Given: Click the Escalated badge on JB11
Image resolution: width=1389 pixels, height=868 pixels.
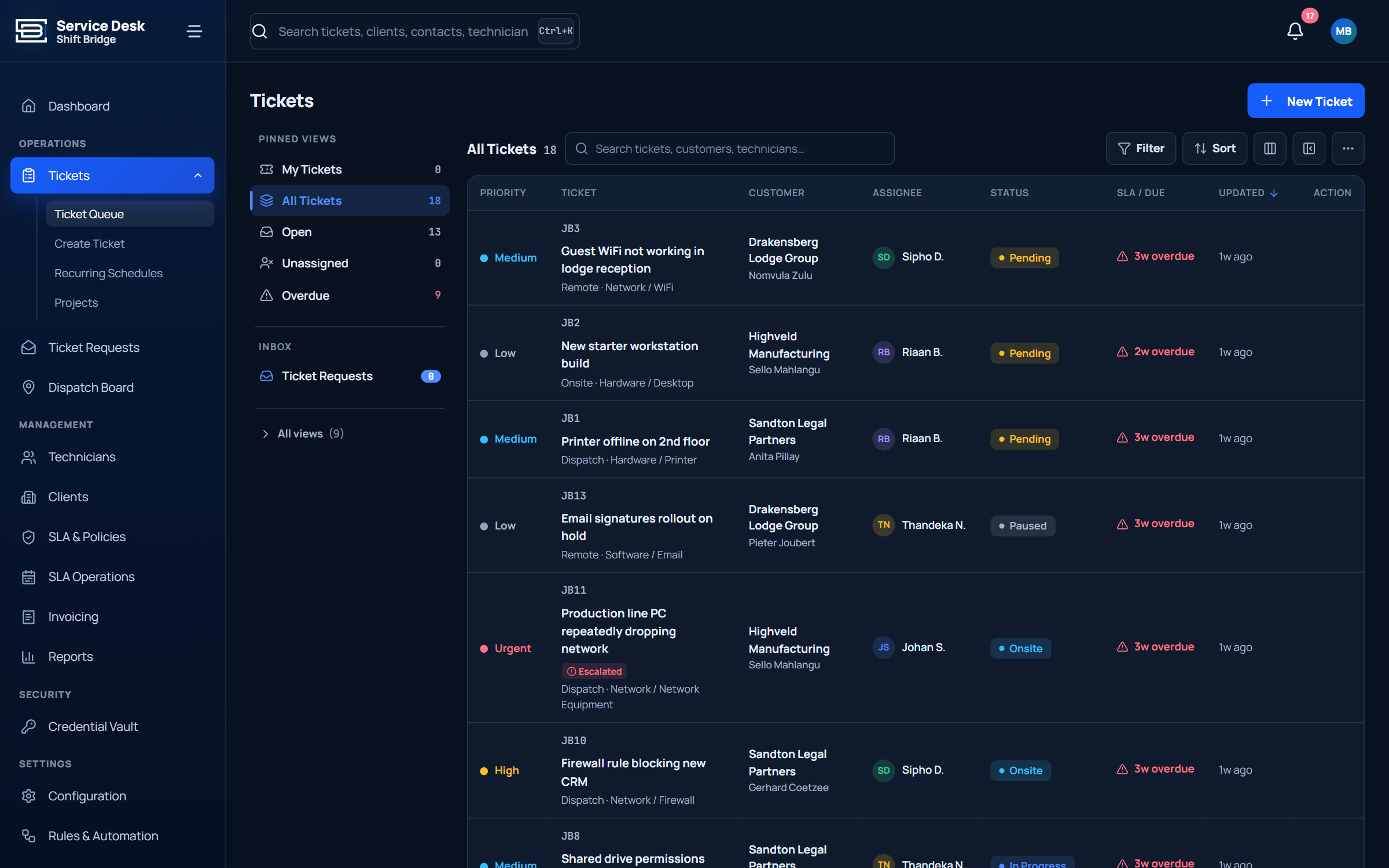Looking at the screenshot, I should [594, 671].
